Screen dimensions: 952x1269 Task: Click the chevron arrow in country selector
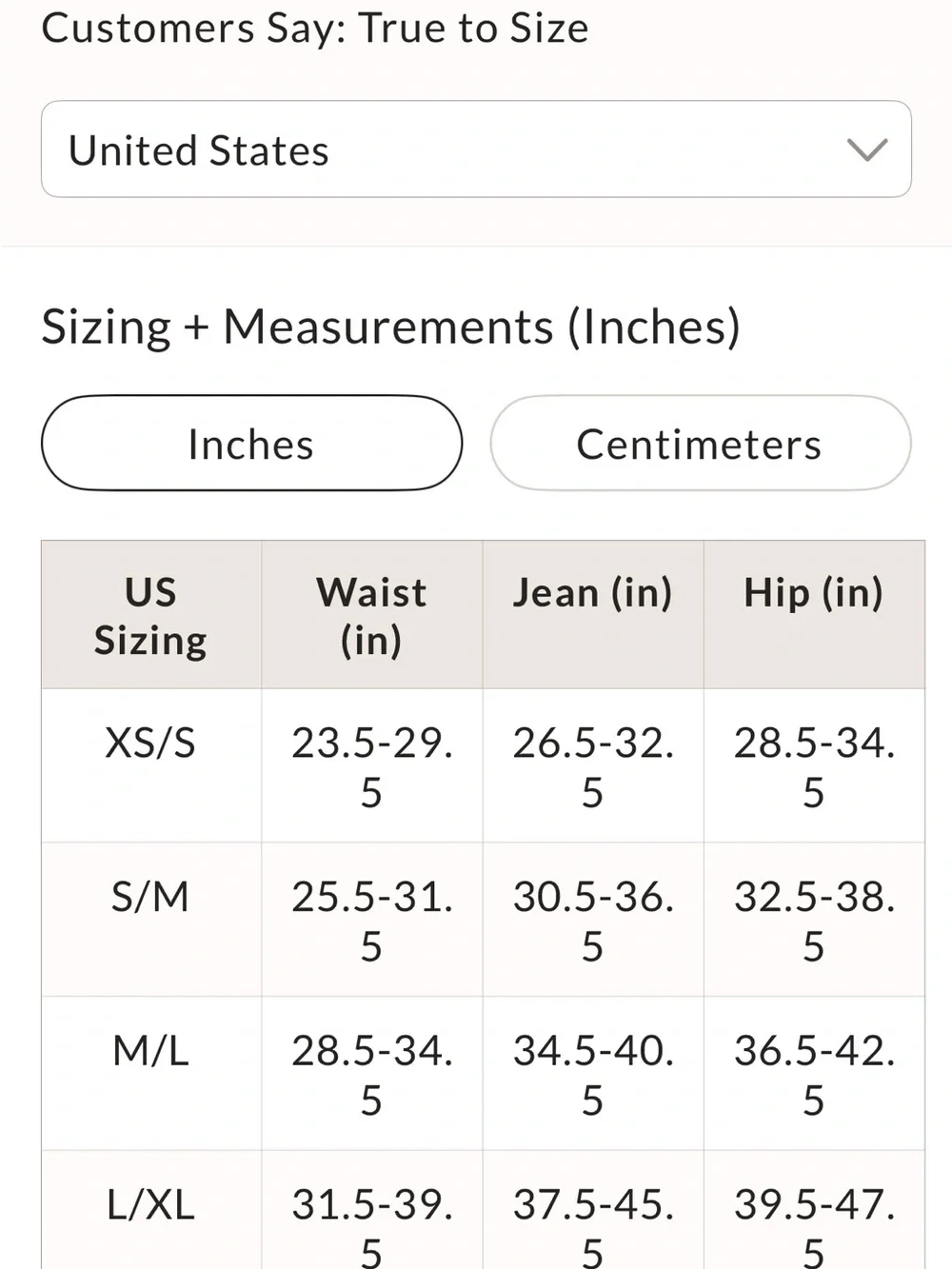[867, 149]
